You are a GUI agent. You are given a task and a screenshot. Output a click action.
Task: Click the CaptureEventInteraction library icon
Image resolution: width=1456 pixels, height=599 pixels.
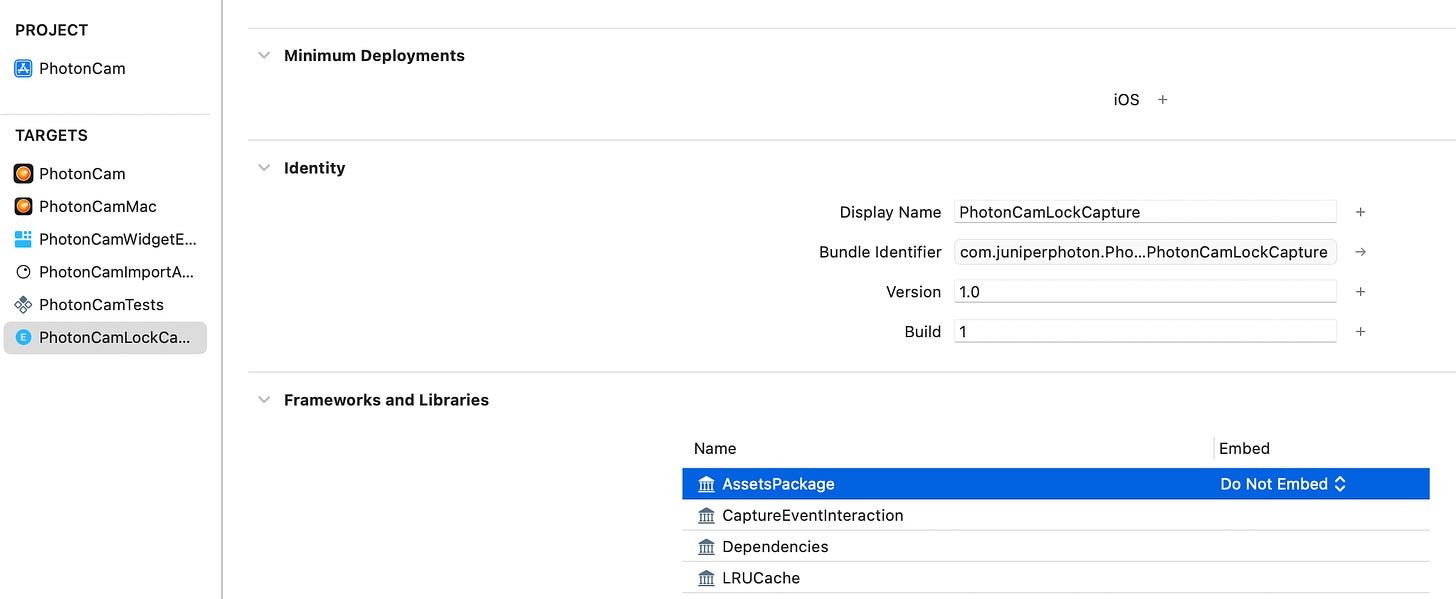(706, 516)
